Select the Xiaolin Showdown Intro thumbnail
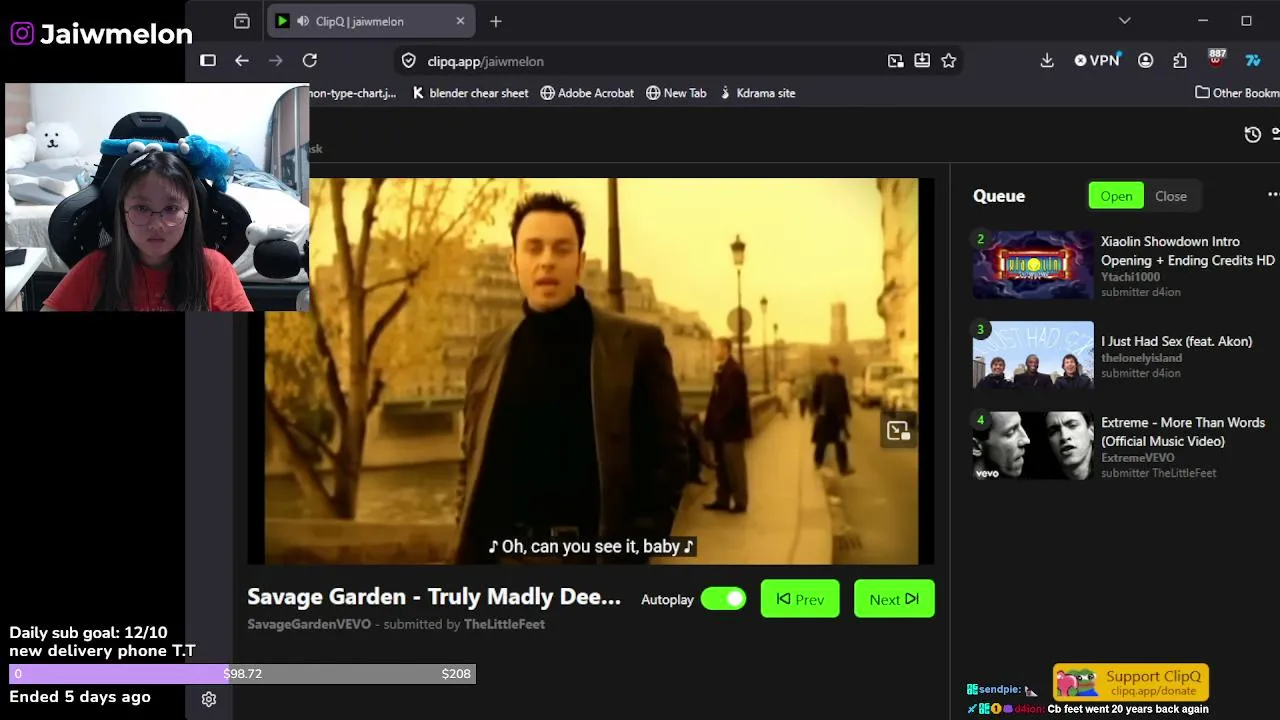This screenshot has width=1280, height=720. point(1033,265)
